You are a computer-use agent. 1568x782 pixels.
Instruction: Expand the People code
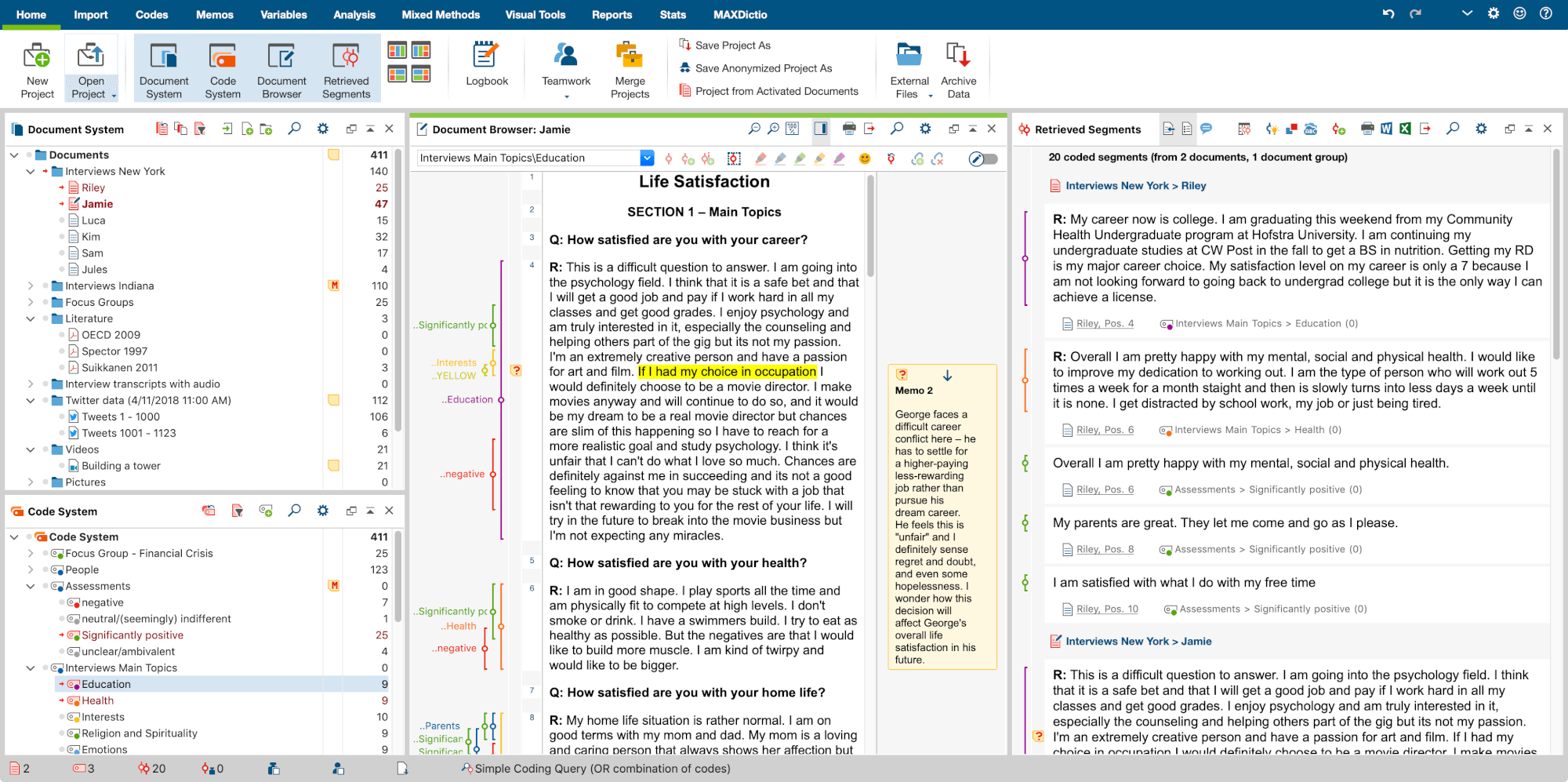(x=31, y=570)
